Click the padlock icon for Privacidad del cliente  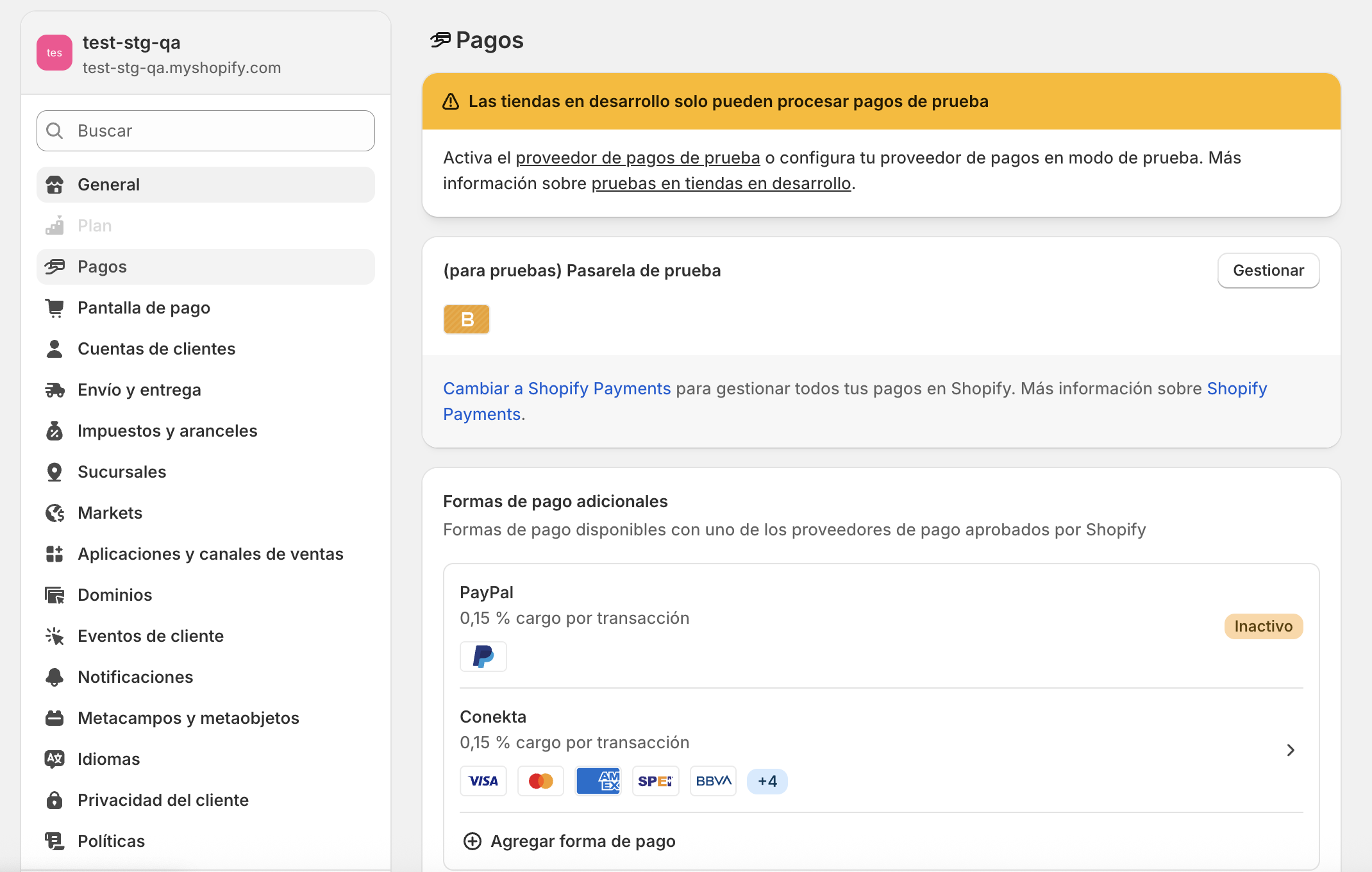(54, 800)
